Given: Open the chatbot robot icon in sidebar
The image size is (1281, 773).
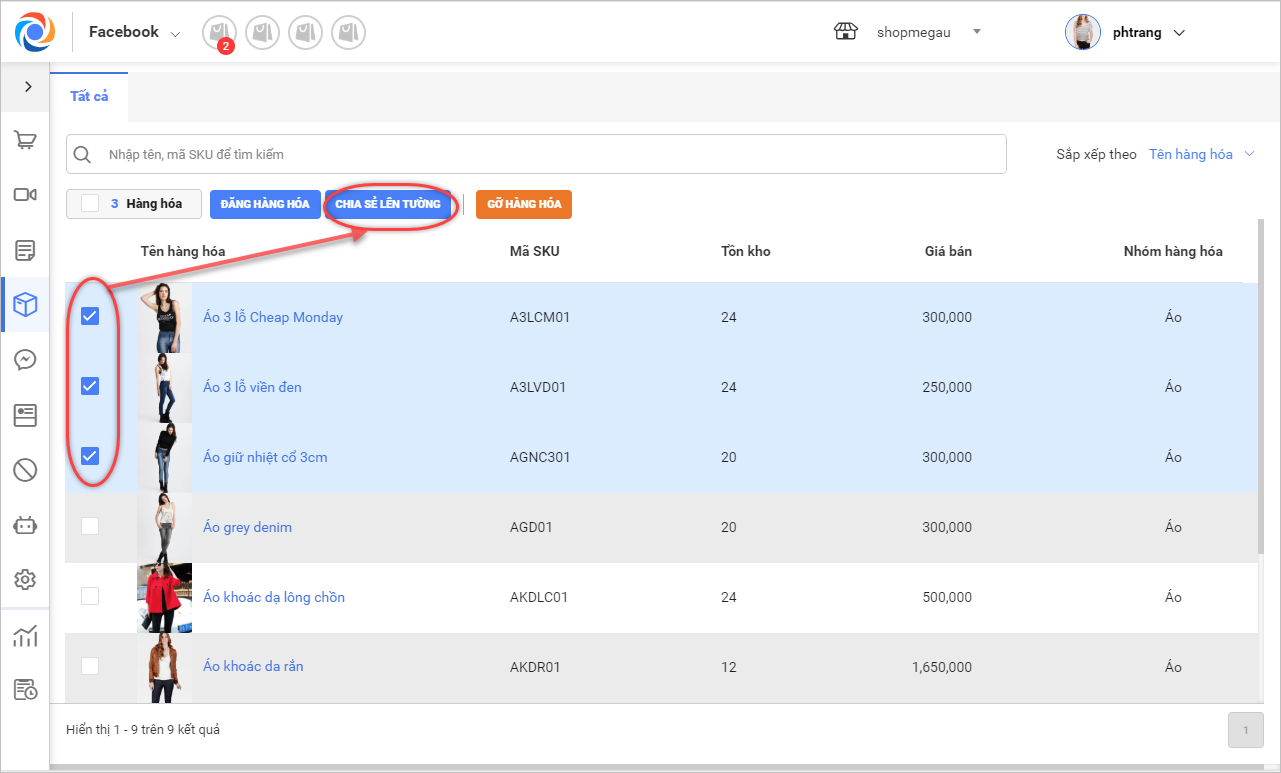Looking at the screenshot, I should (x=25, y=525).
